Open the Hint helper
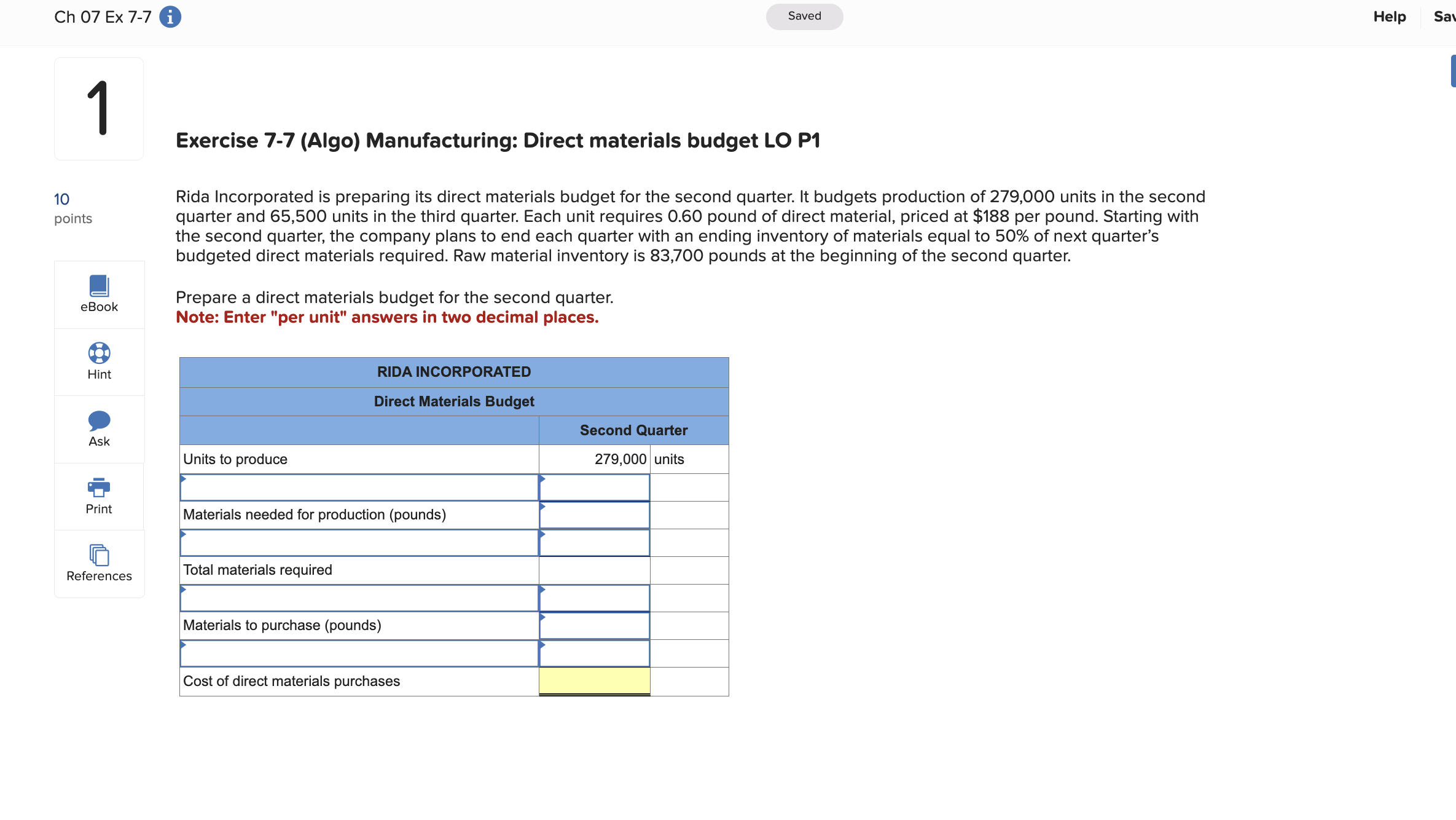Image resolution: width=1456 pixels, height=820 pixels. tap(98, 361)
